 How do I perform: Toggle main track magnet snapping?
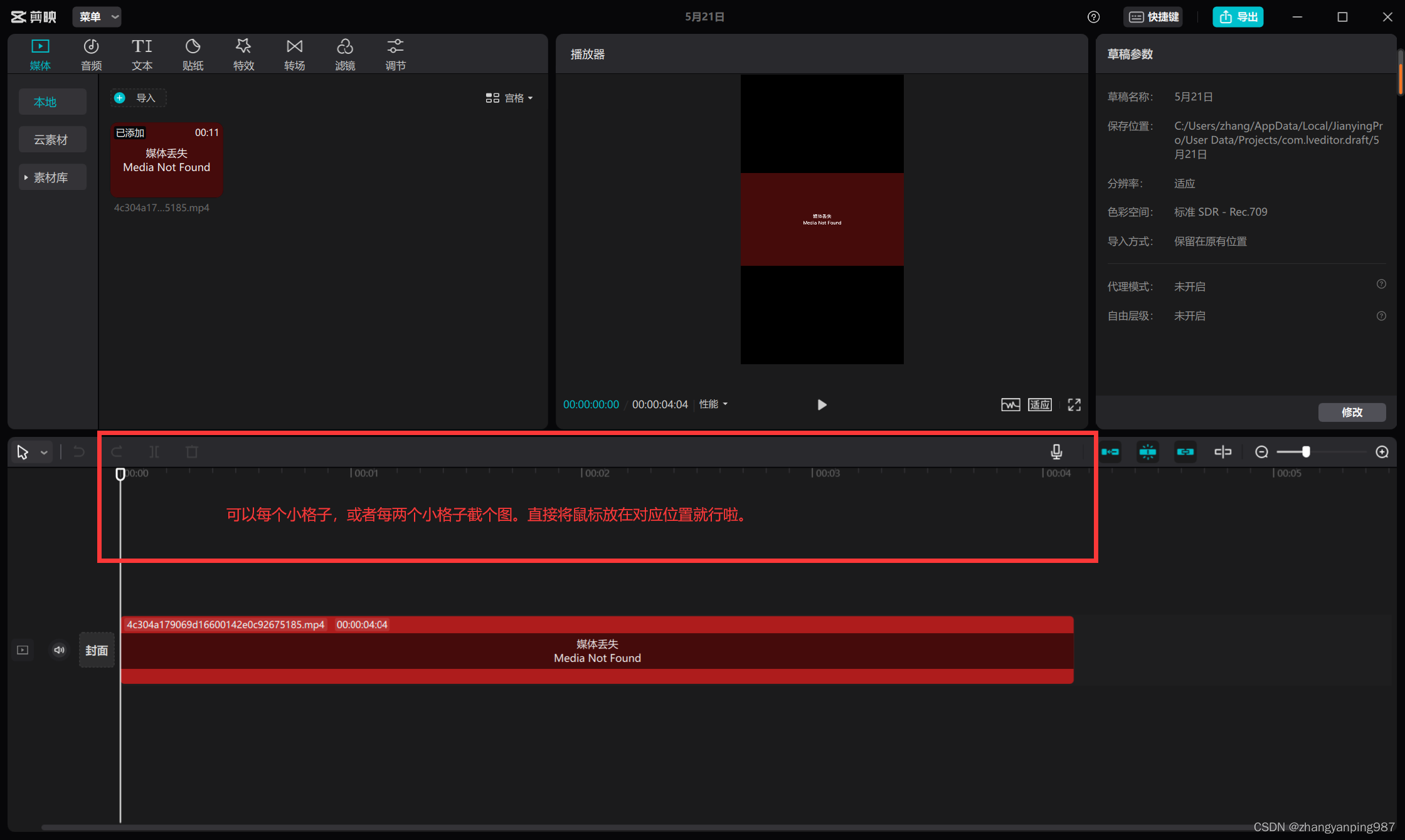1110,452
